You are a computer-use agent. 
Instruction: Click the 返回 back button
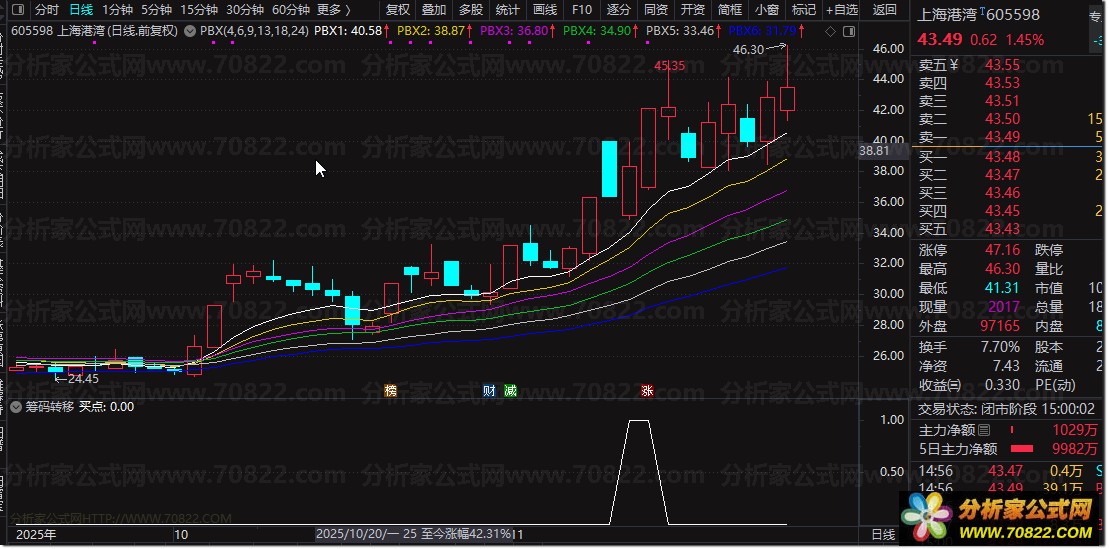point(885,10)
